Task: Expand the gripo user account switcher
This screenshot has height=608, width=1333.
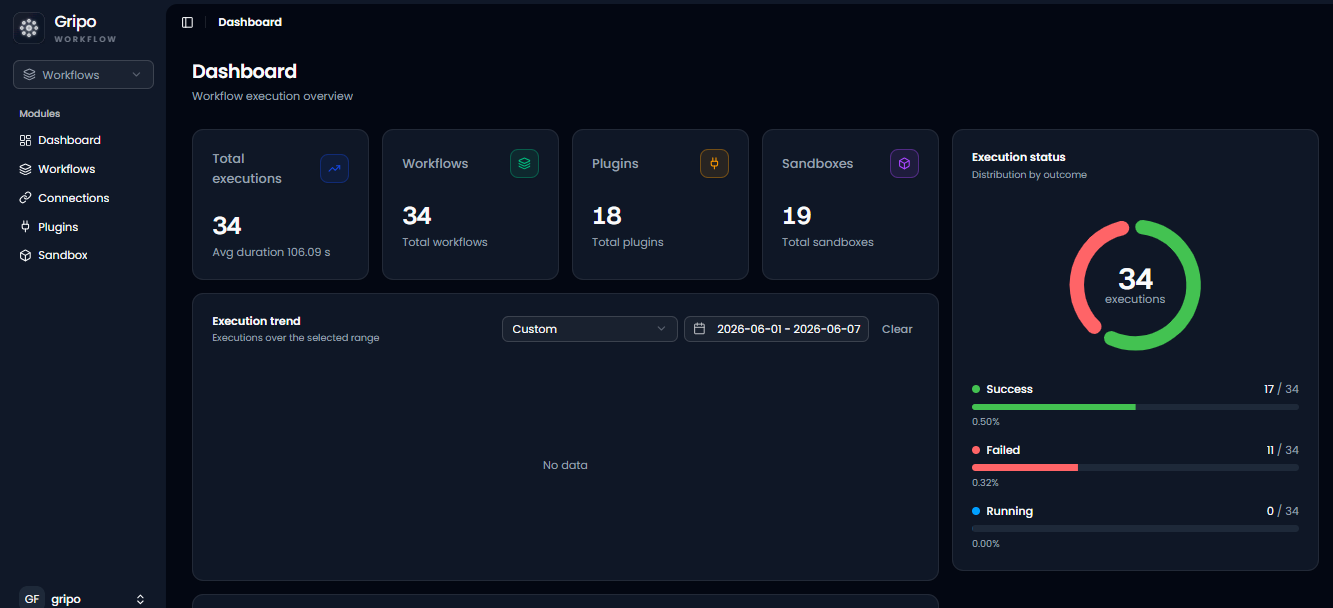Action: (x=83, y=599)
